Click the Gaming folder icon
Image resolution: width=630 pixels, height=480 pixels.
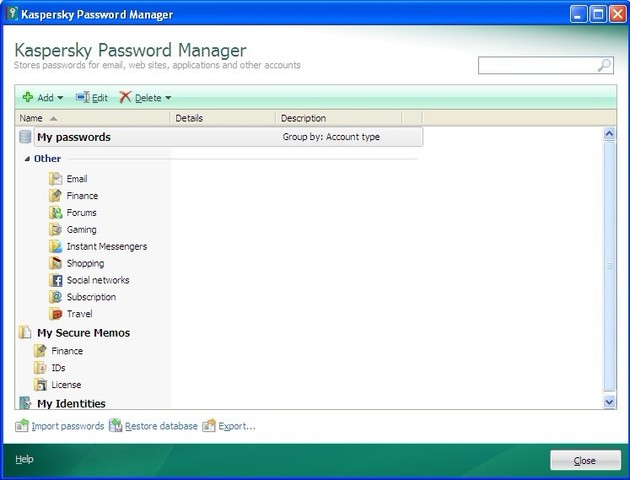coord(55,229)
